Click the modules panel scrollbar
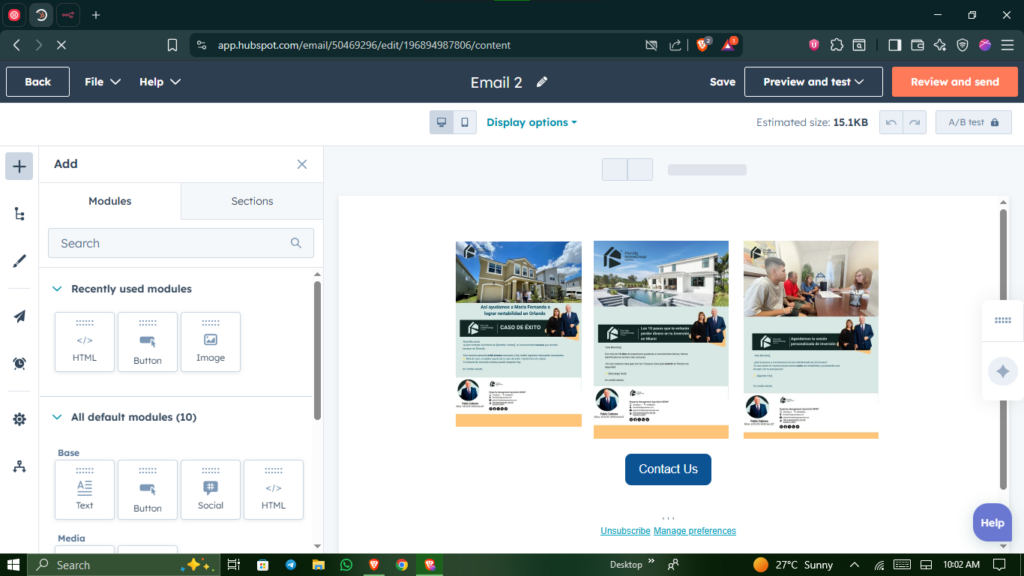The image size is (1024, 576). tap(317, 351)
